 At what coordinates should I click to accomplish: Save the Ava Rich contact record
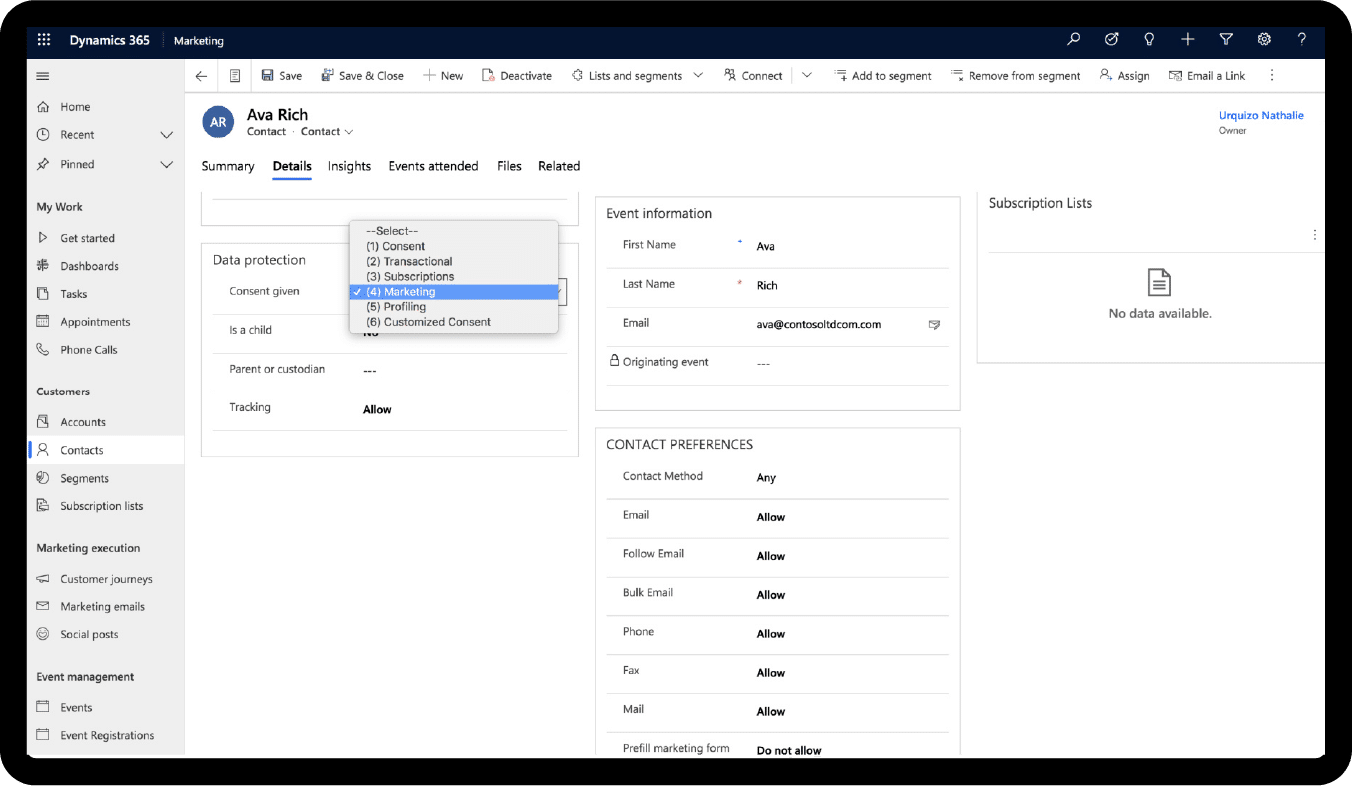(x=281, y=75)
